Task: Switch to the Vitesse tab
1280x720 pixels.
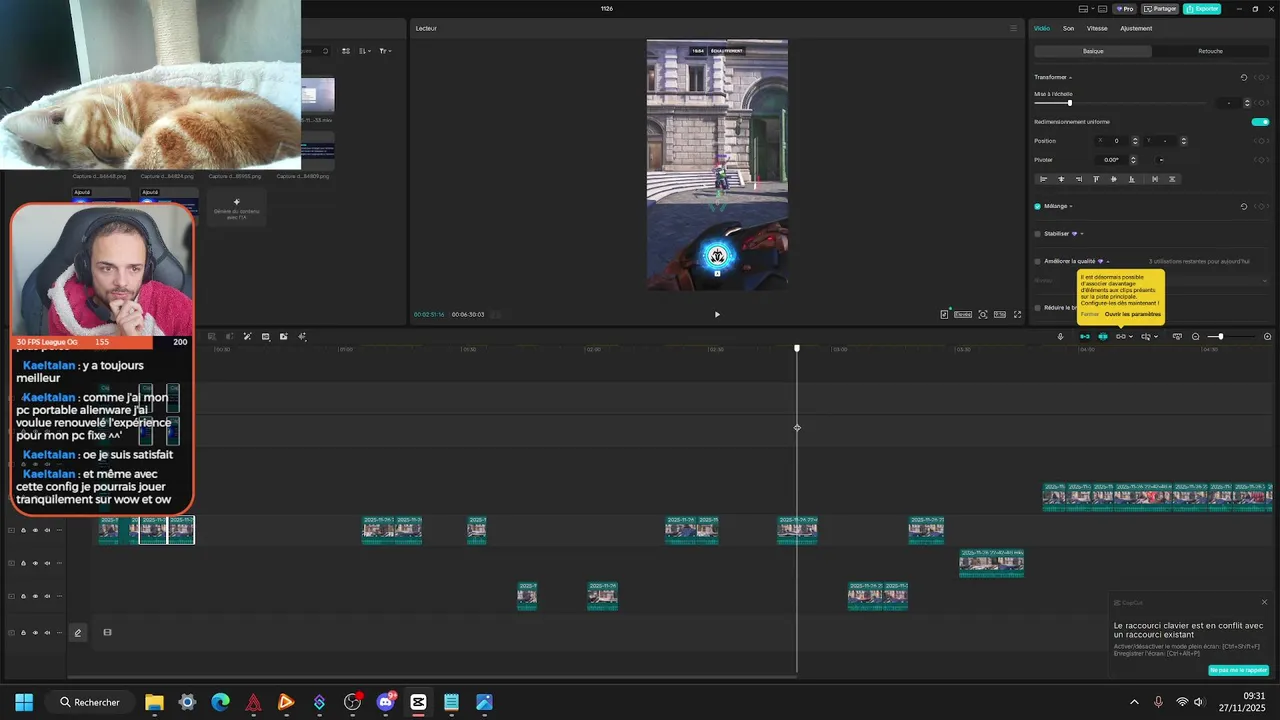Action: coord(1097,28)
